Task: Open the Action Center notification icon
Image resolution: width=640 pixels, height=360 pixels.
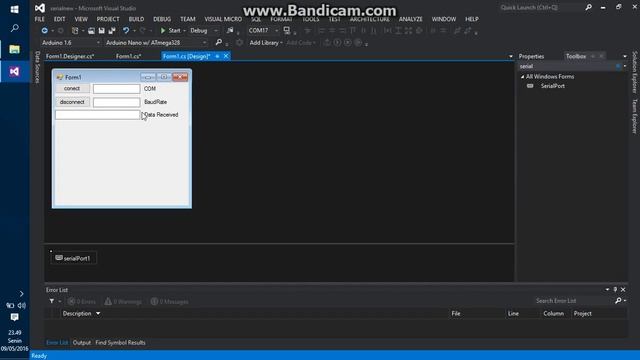Action: [14, 317]
